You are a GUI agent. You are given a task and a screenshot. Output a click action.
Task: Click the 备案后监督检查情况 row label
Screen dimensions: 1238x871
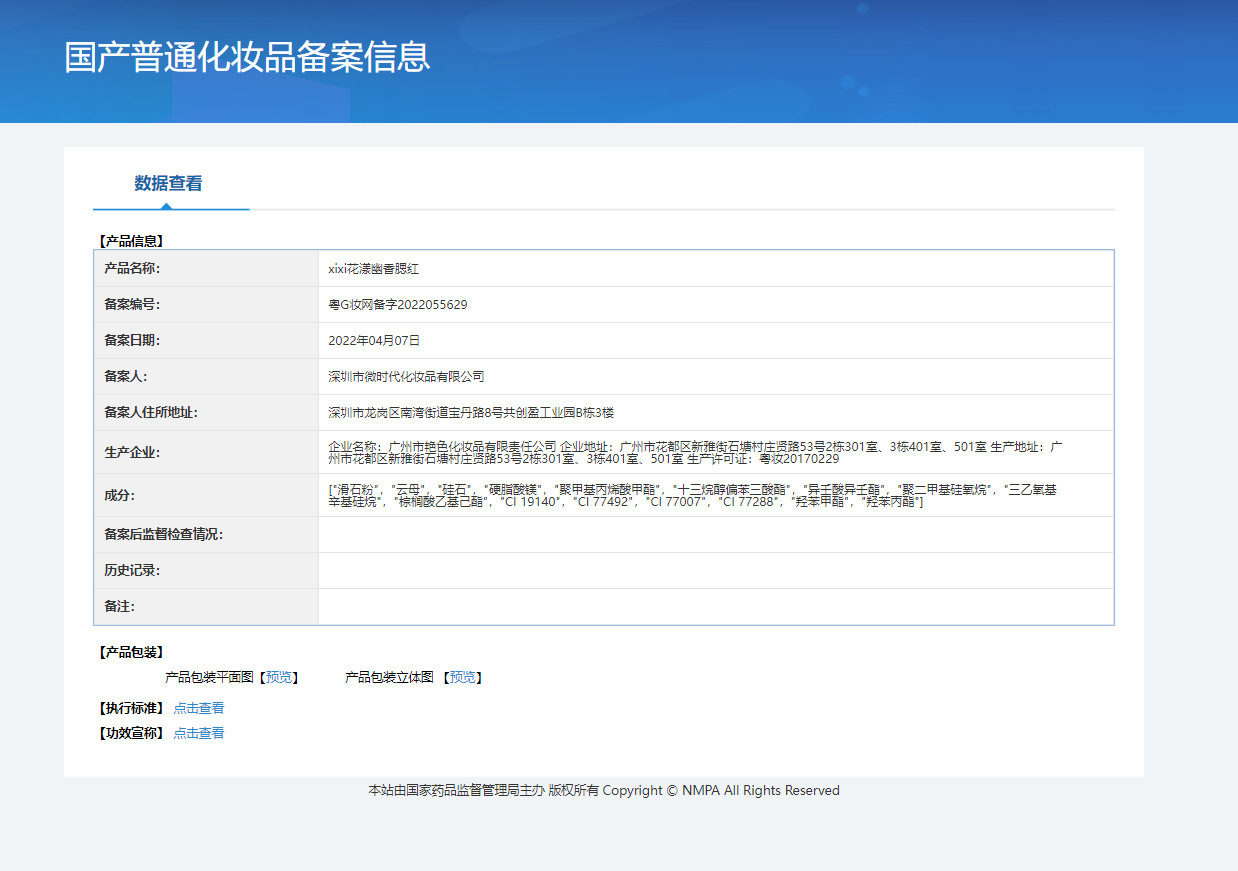(x=164, y=535)
